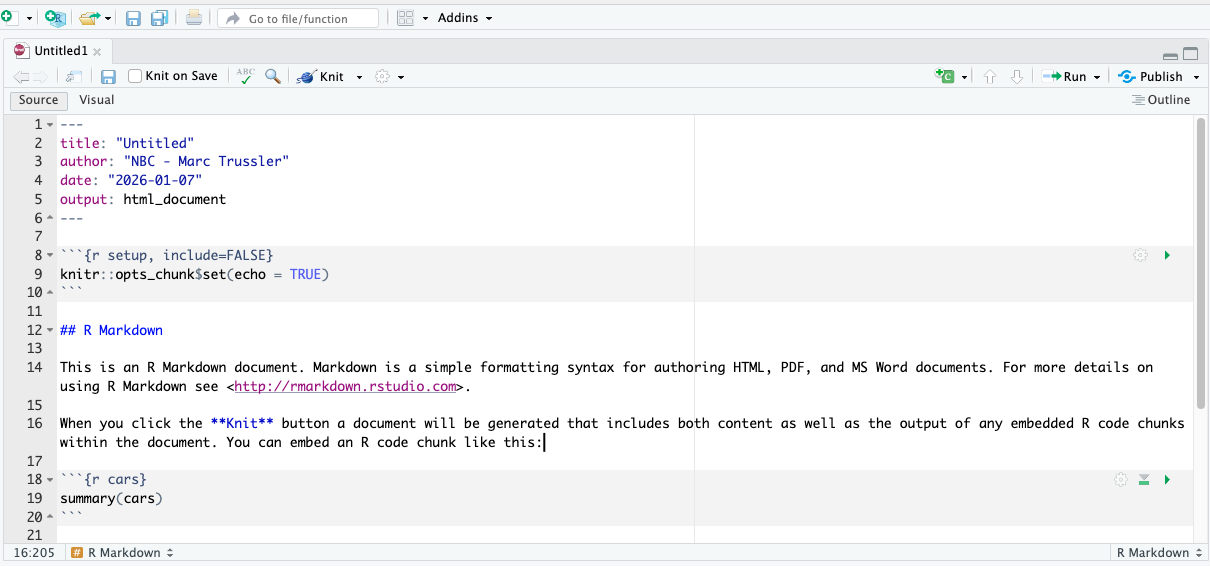This screenshot has height=566, width=1210.
Task: Toggle the Outline pane
Action: [1161, 100]
